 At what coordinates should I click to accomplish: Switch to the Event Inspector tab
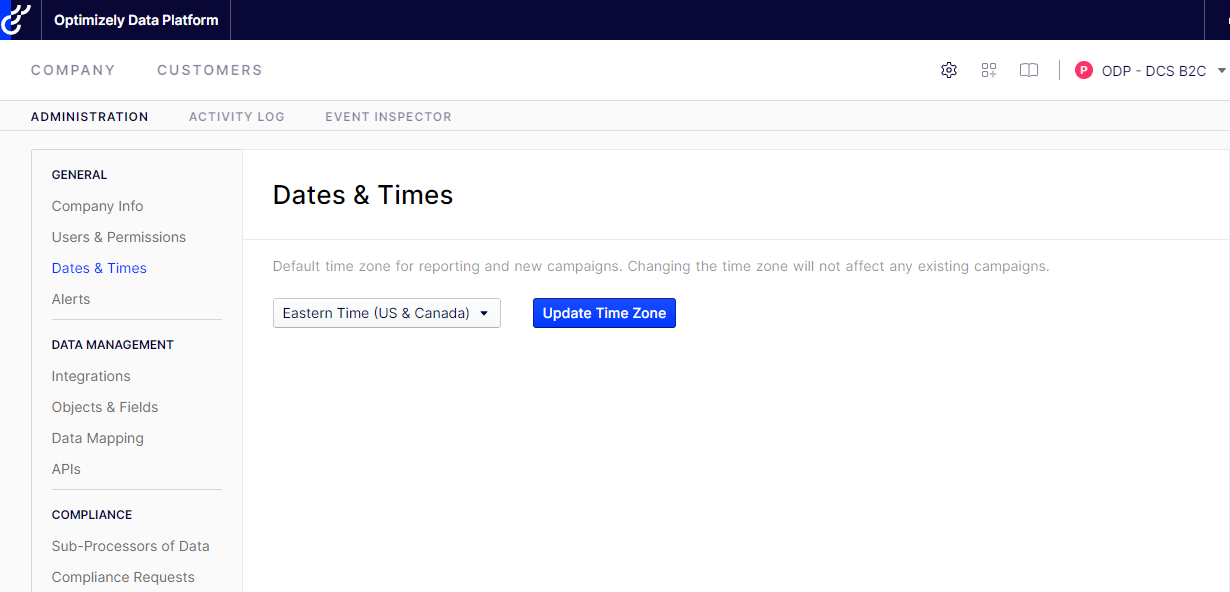388,117
